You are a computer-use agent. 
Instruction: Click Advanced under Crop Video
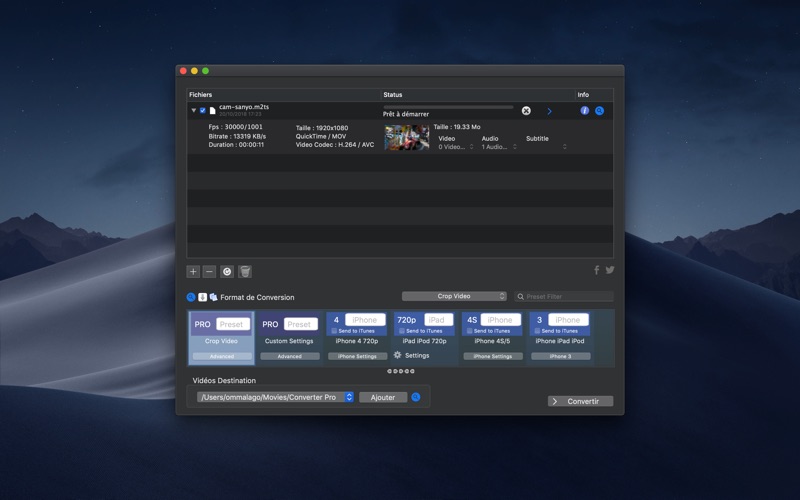click(x=221, y=356)
